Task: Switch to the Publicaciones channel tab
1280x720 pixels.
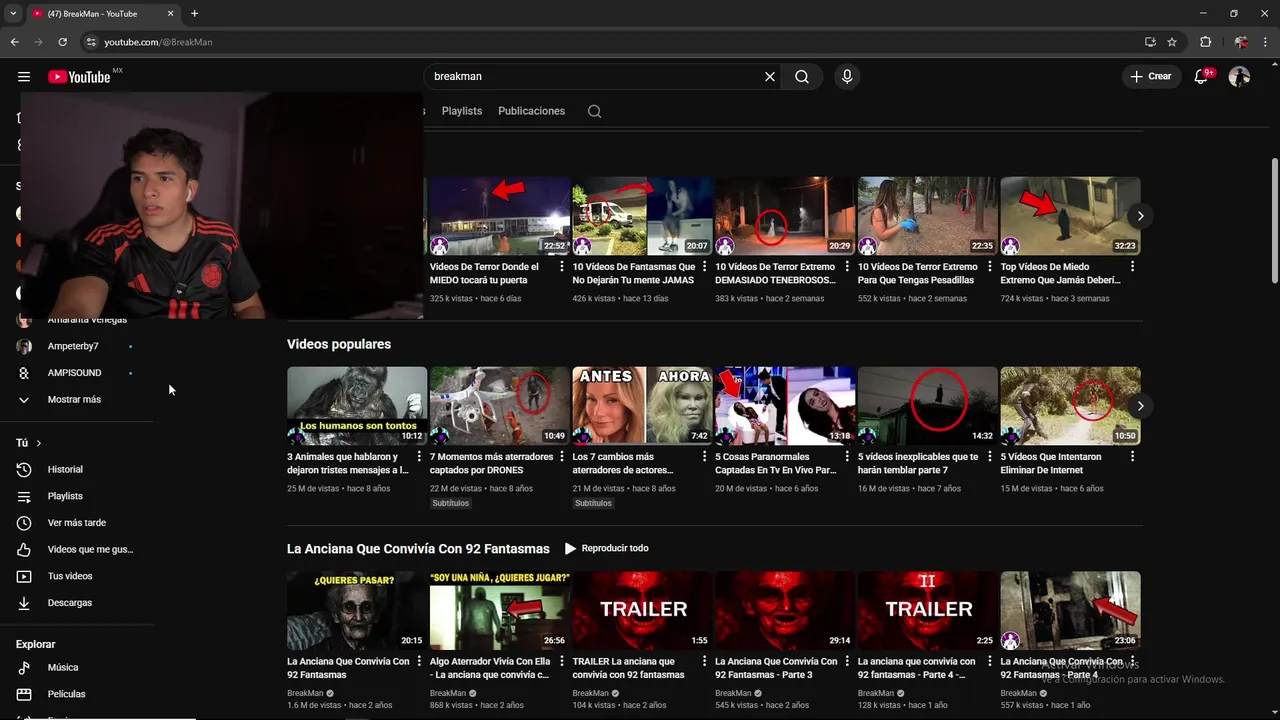Action: tap(531, 111)
